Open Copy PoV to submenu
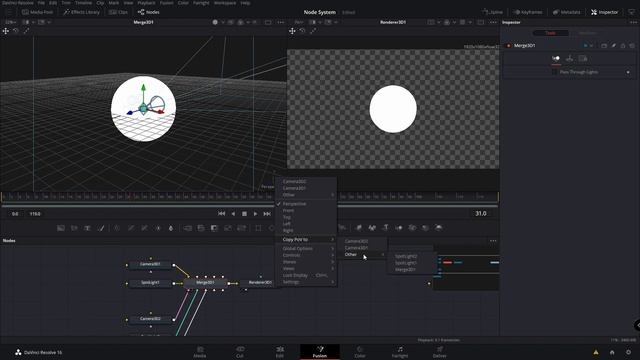Viewport: 640px width, 360px height. tap(306, 240)
